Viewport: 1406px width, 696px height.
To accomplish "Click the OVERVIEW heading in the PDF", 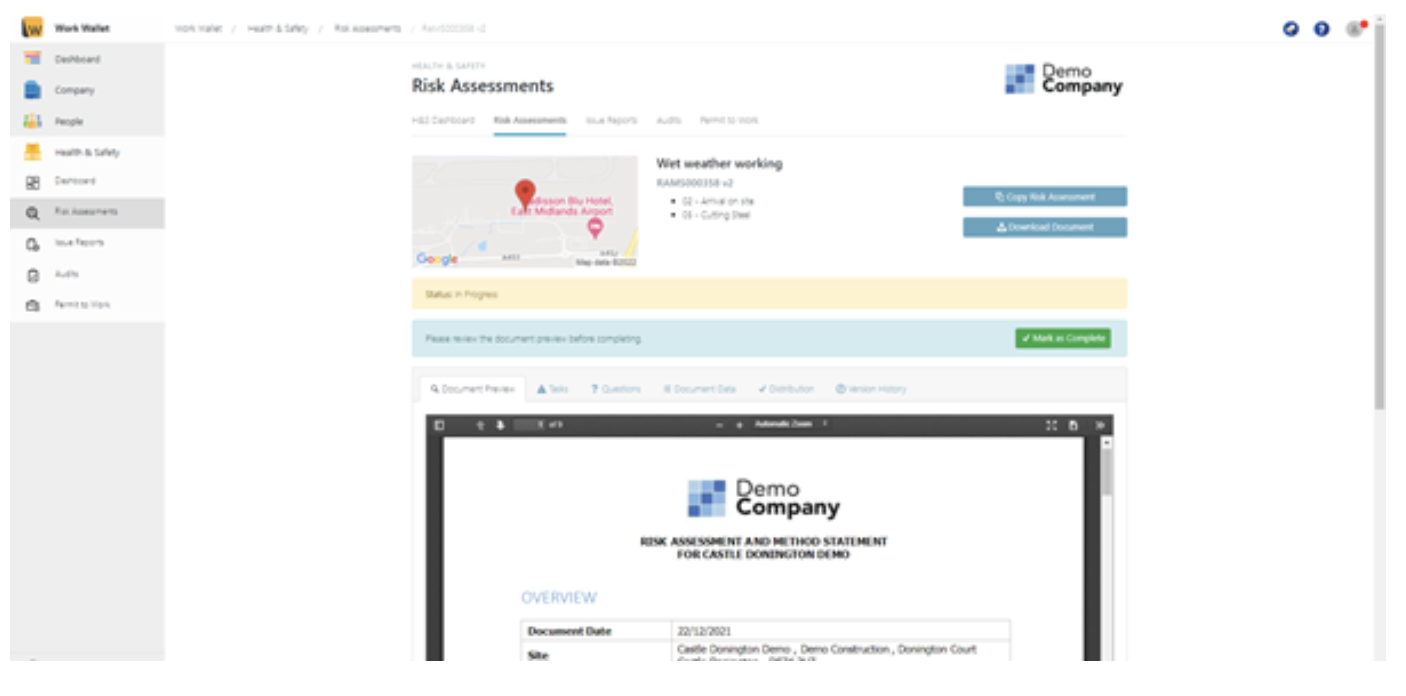I will [x=559, y=598].
